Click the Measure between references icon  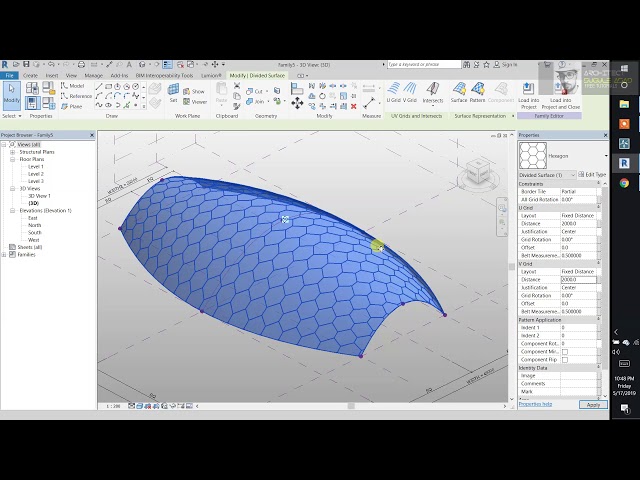click(369, 103)
